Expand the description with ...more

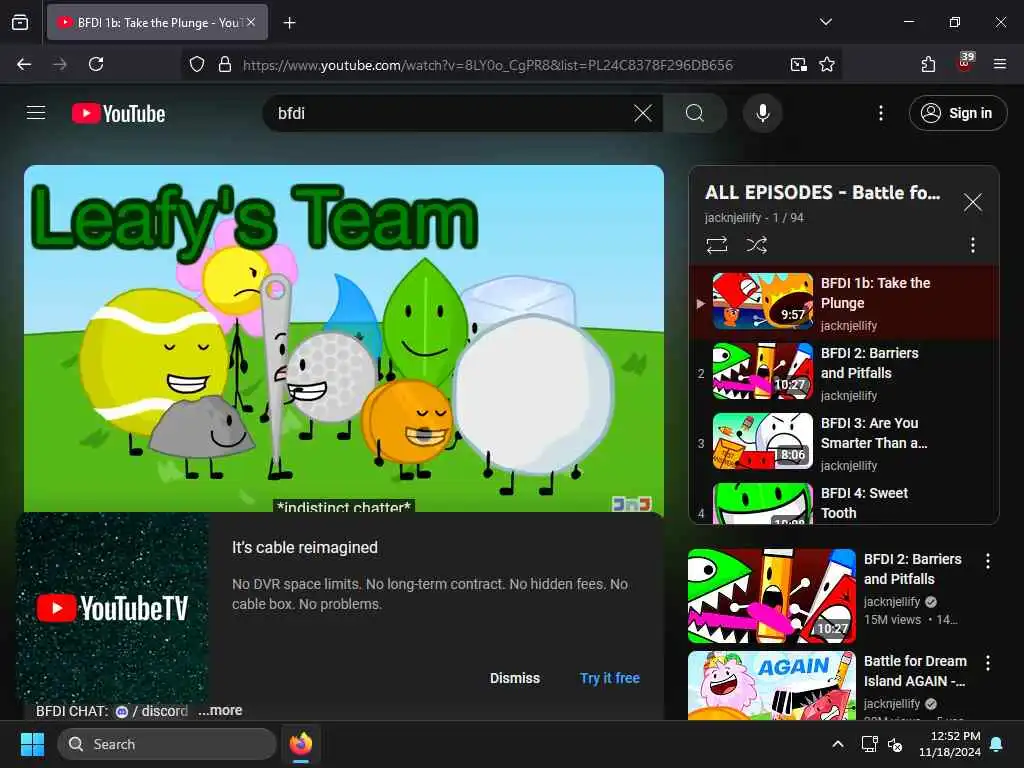220,710
